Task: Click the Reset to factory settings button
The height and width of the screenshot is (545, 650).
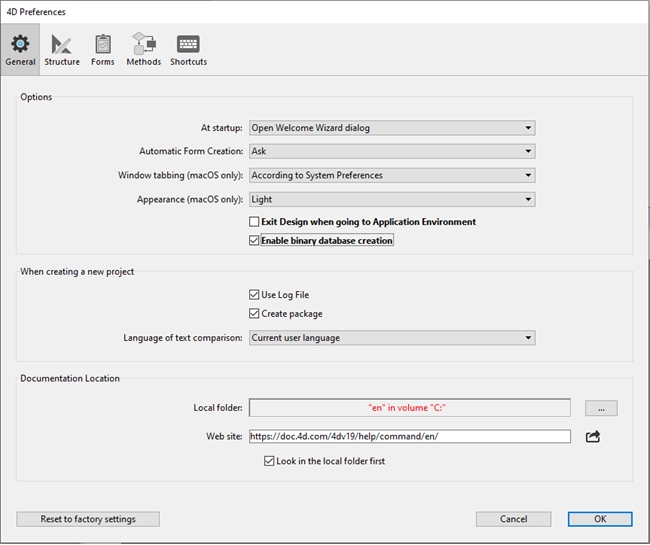Action: click(x=88, y=519)
